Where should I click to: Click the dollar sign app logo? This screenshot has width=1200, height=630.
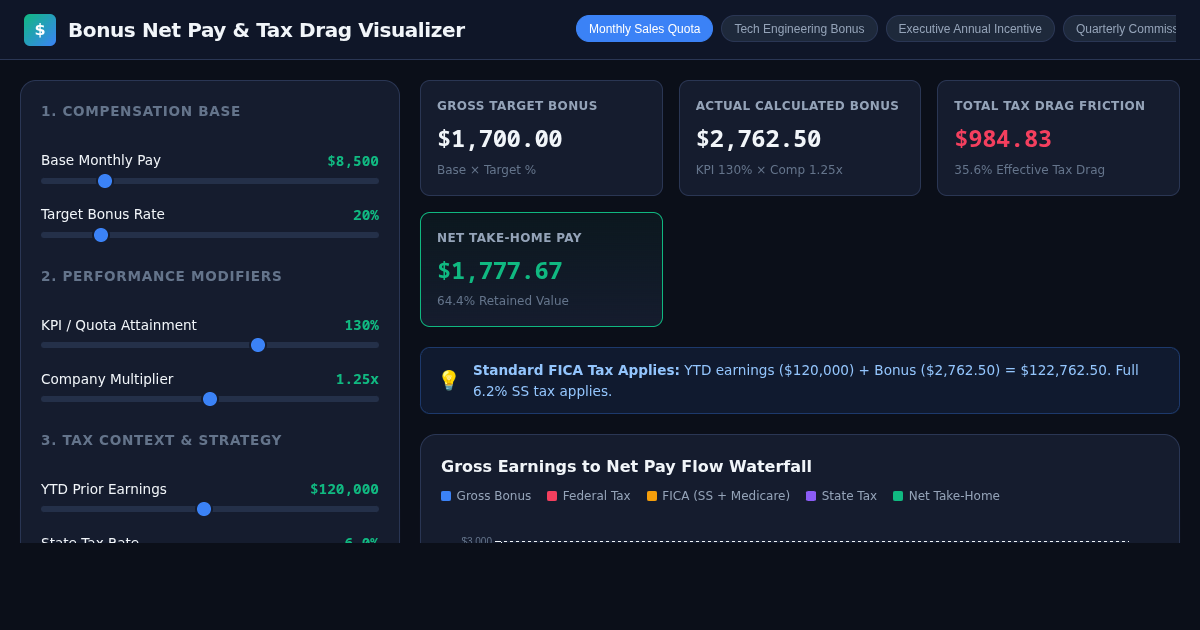[x=40, y=30]
